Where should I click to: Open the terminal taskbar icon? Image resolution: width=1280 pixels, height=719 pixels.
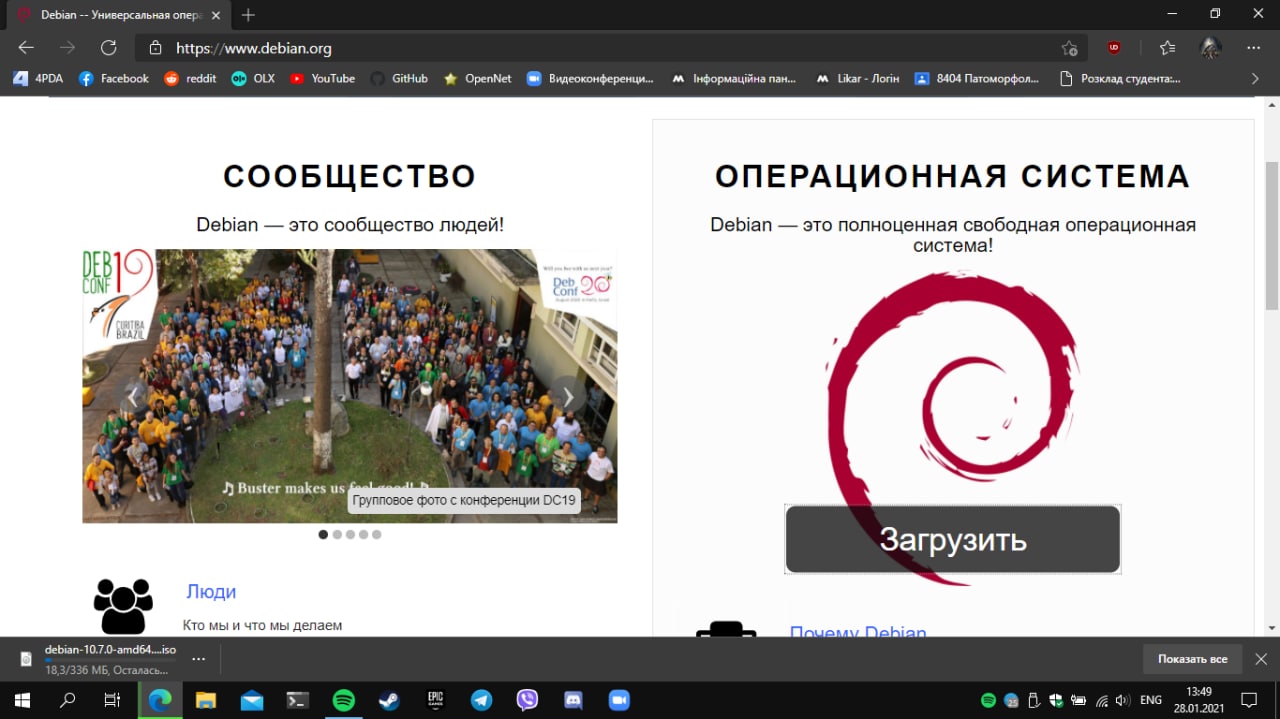tap(297, 700)
